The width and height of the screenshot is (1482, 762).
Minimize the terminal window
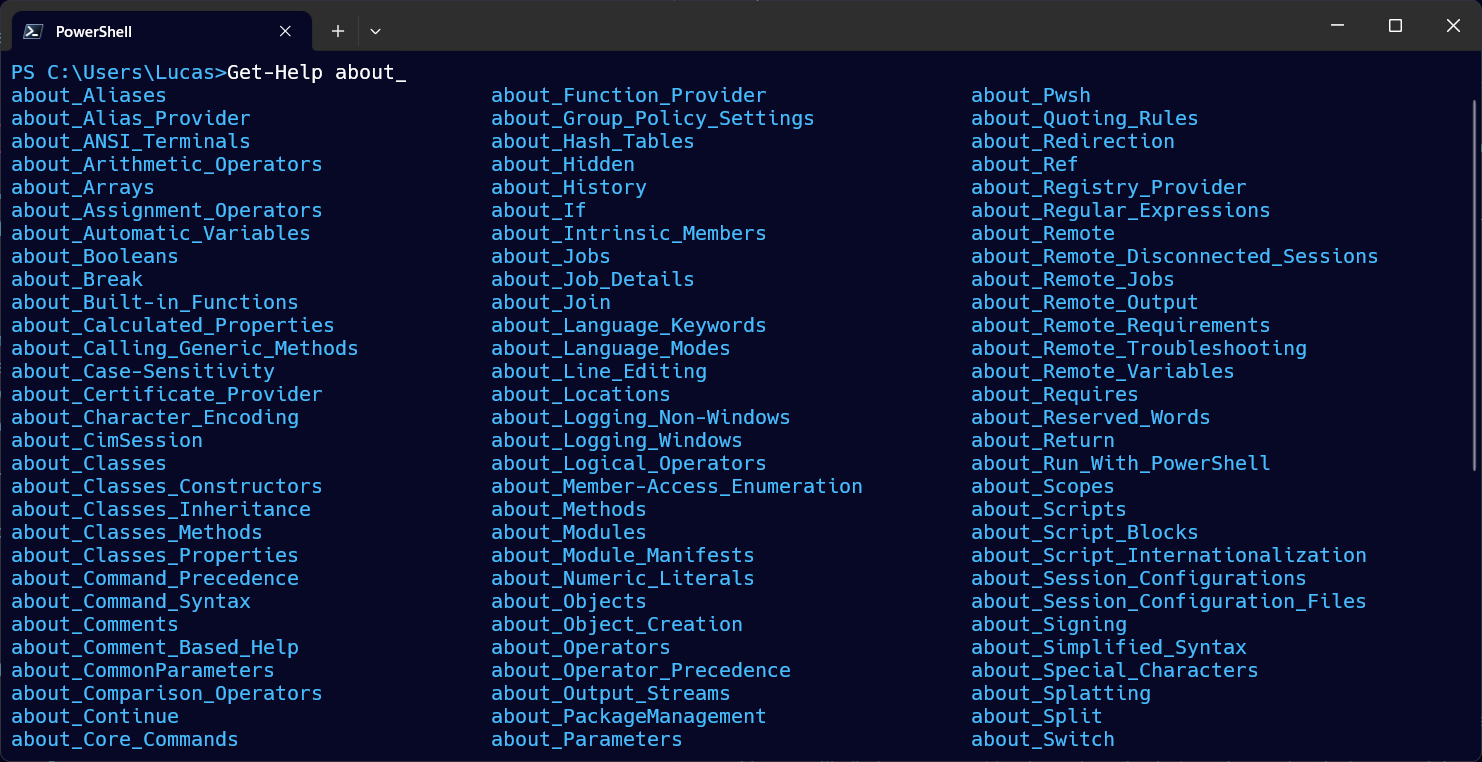1337,26
